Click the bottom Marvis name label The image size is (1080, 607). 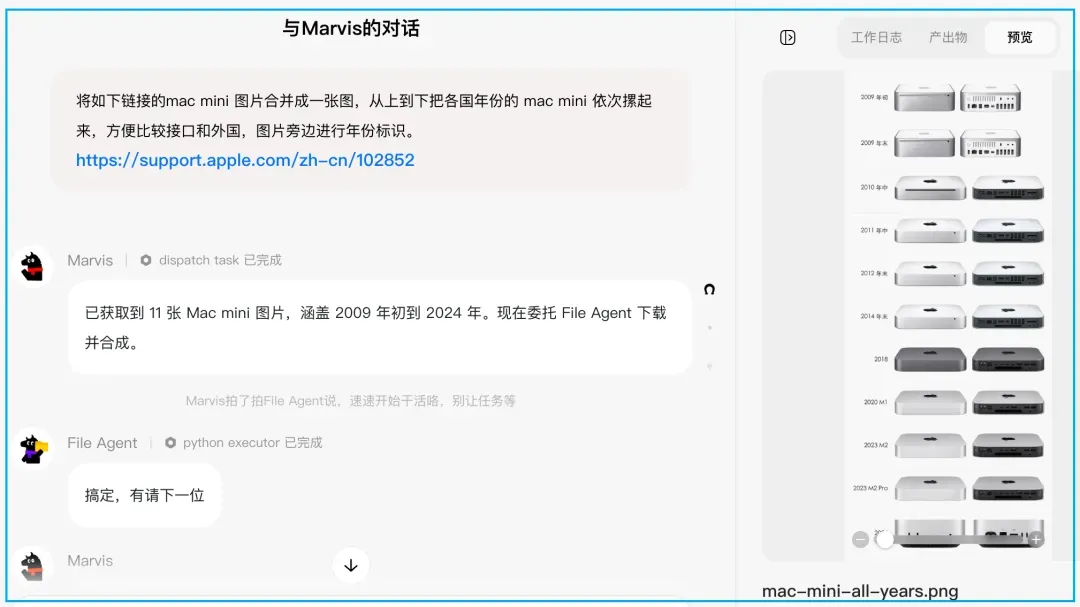point(90,561)
